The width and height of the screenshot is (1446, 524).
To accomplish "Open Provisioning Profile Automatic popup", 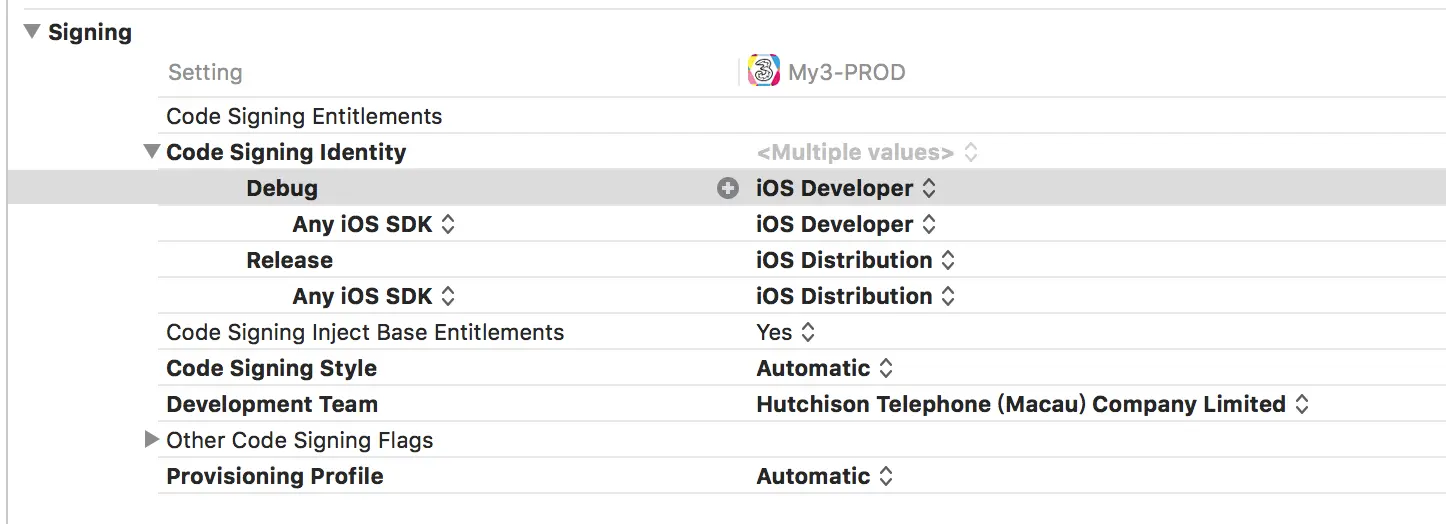I will 825,476.
